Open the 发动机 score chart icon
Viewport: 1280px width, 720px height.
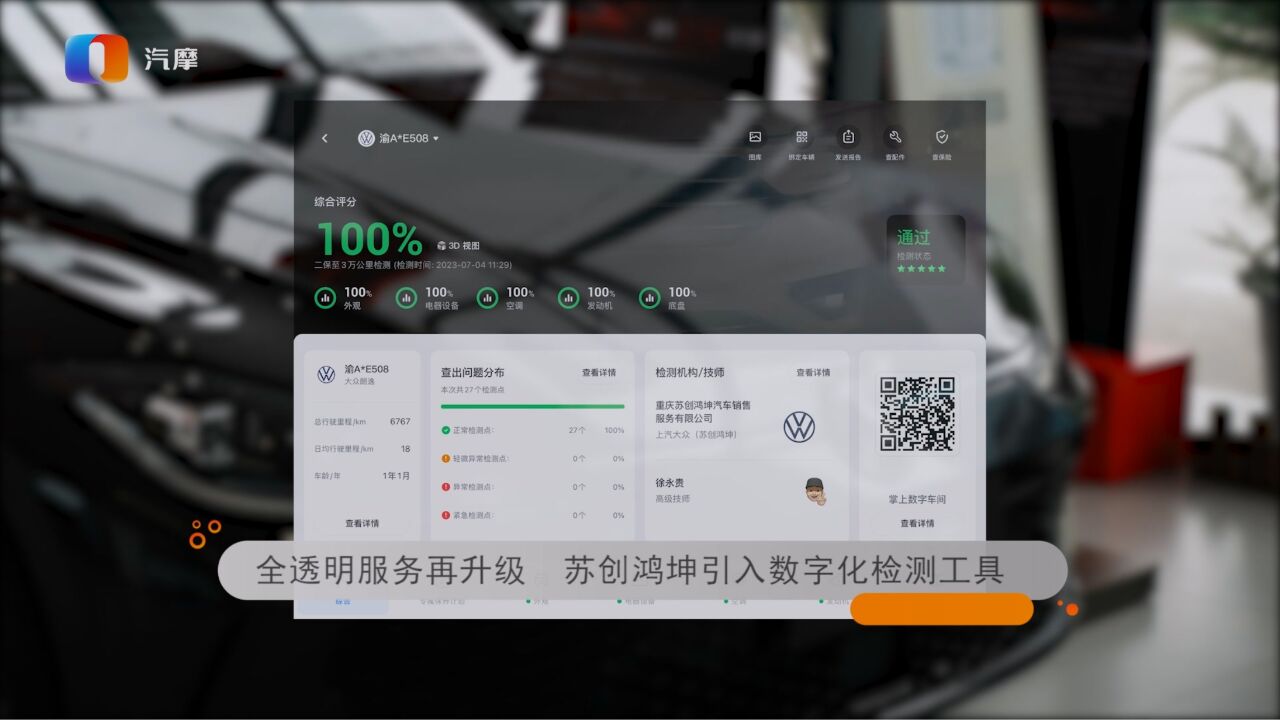568,297
